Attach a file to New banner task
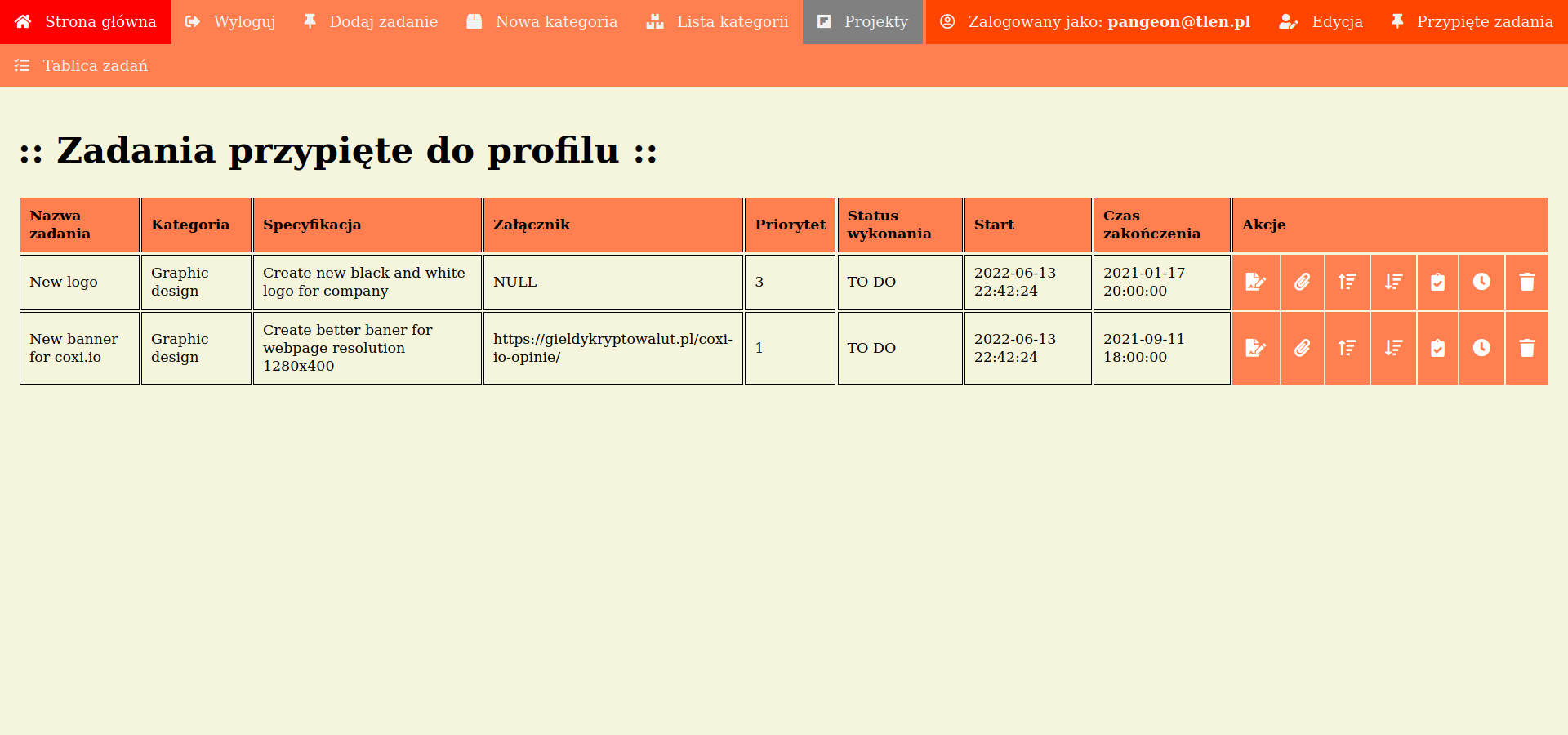The width and height of the screenshot is (1568, 735). click(1303, 348)
